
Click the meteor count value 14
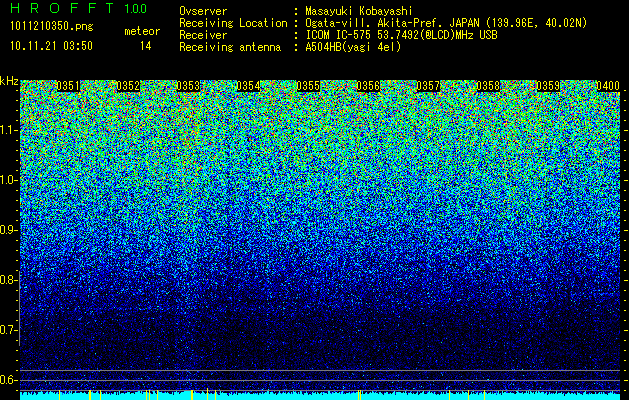point(145,46)
